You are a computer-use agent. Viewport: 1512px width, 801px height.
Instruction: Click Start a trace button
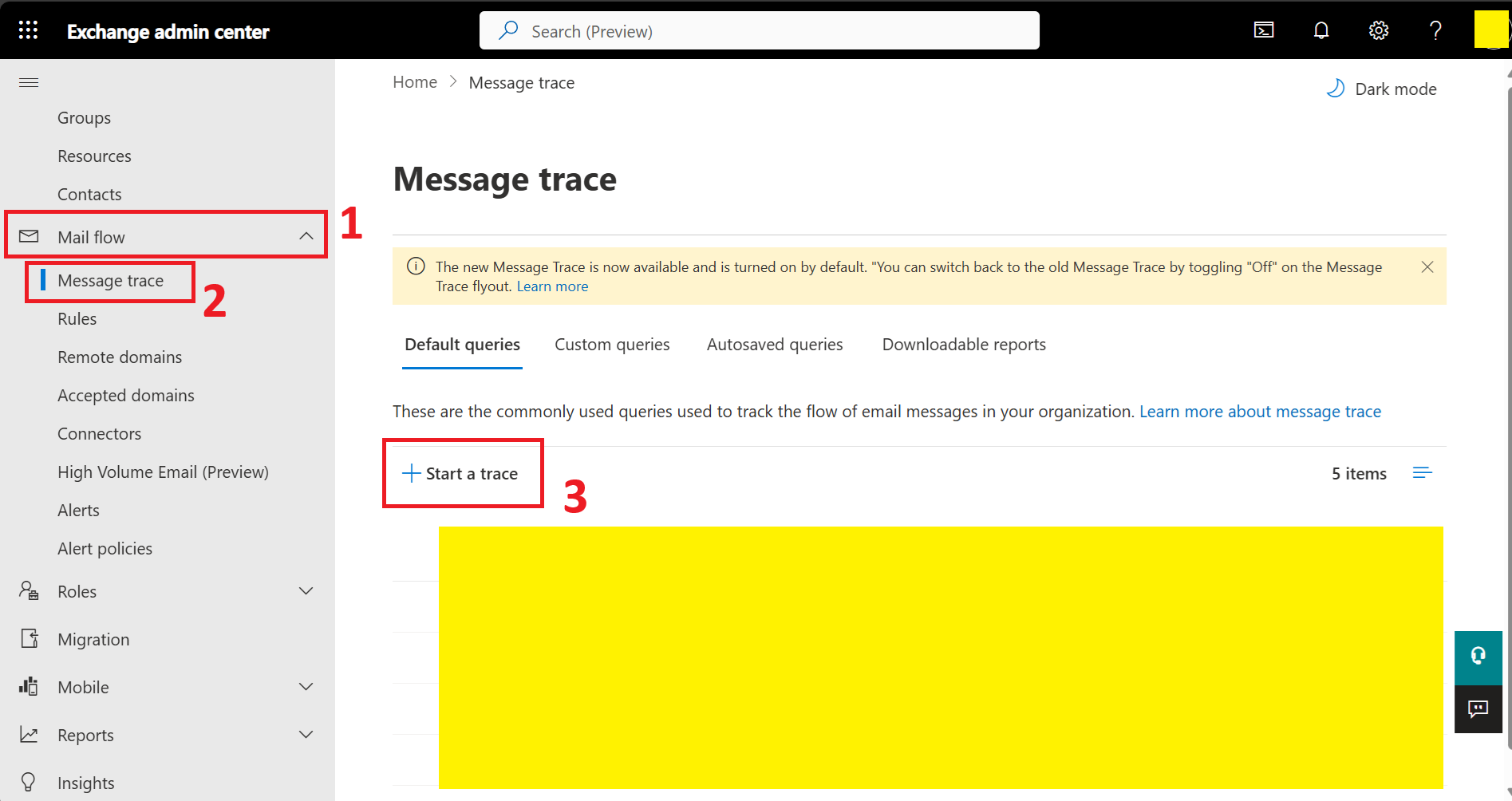click(460, 473)
